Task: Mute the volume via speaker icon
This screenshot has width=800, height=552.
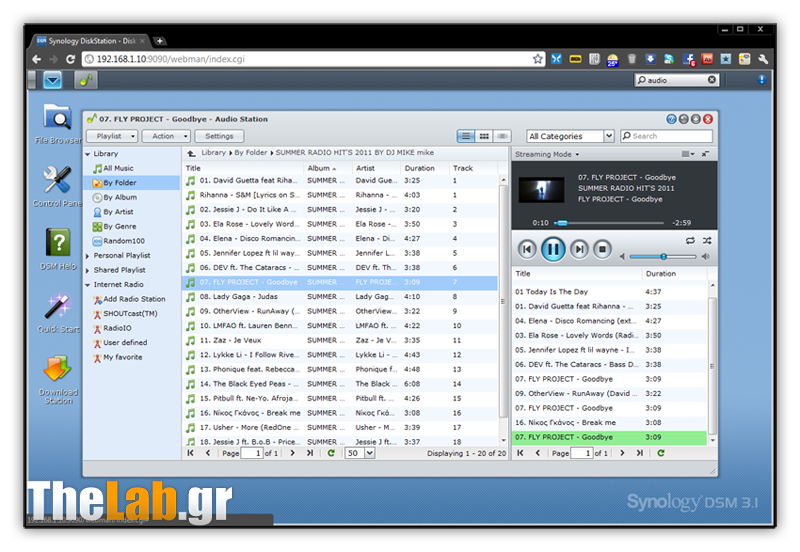Action: coord(622,257)
